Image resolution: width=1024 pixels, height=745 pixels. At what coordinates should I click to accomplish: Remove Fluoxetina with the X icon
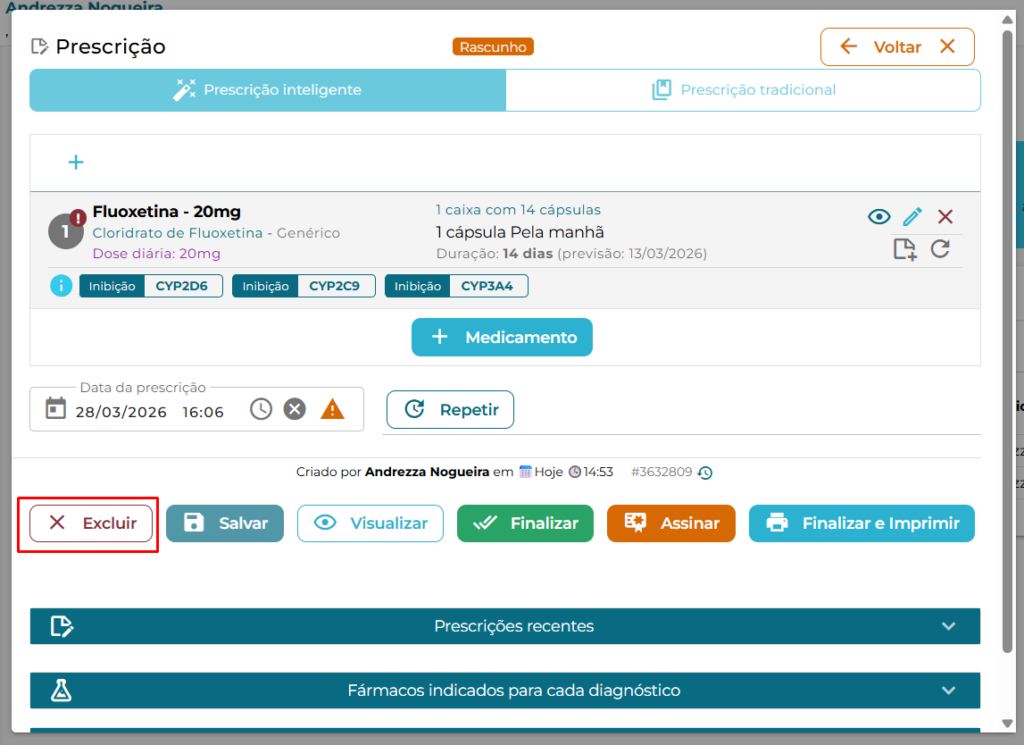945,217
